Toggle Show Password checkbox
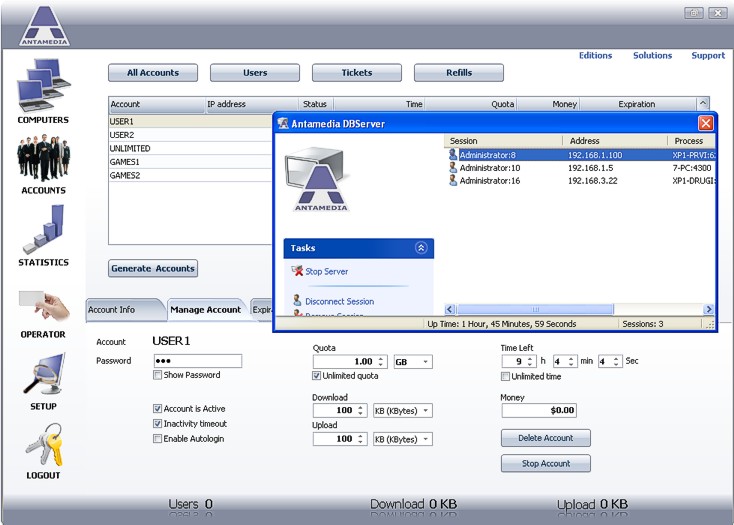This screenshot has width=734, height=525. (x=158, y=375)
